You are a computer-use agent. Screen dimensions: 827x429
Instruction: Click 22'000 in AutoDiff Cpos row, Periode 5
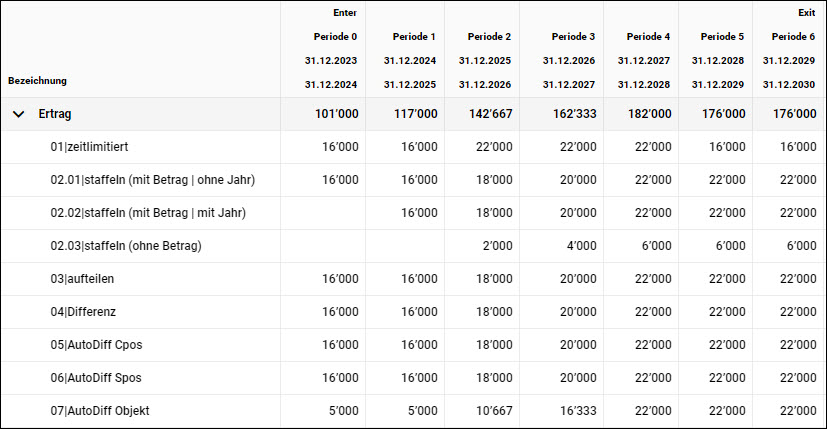(727, 345)
